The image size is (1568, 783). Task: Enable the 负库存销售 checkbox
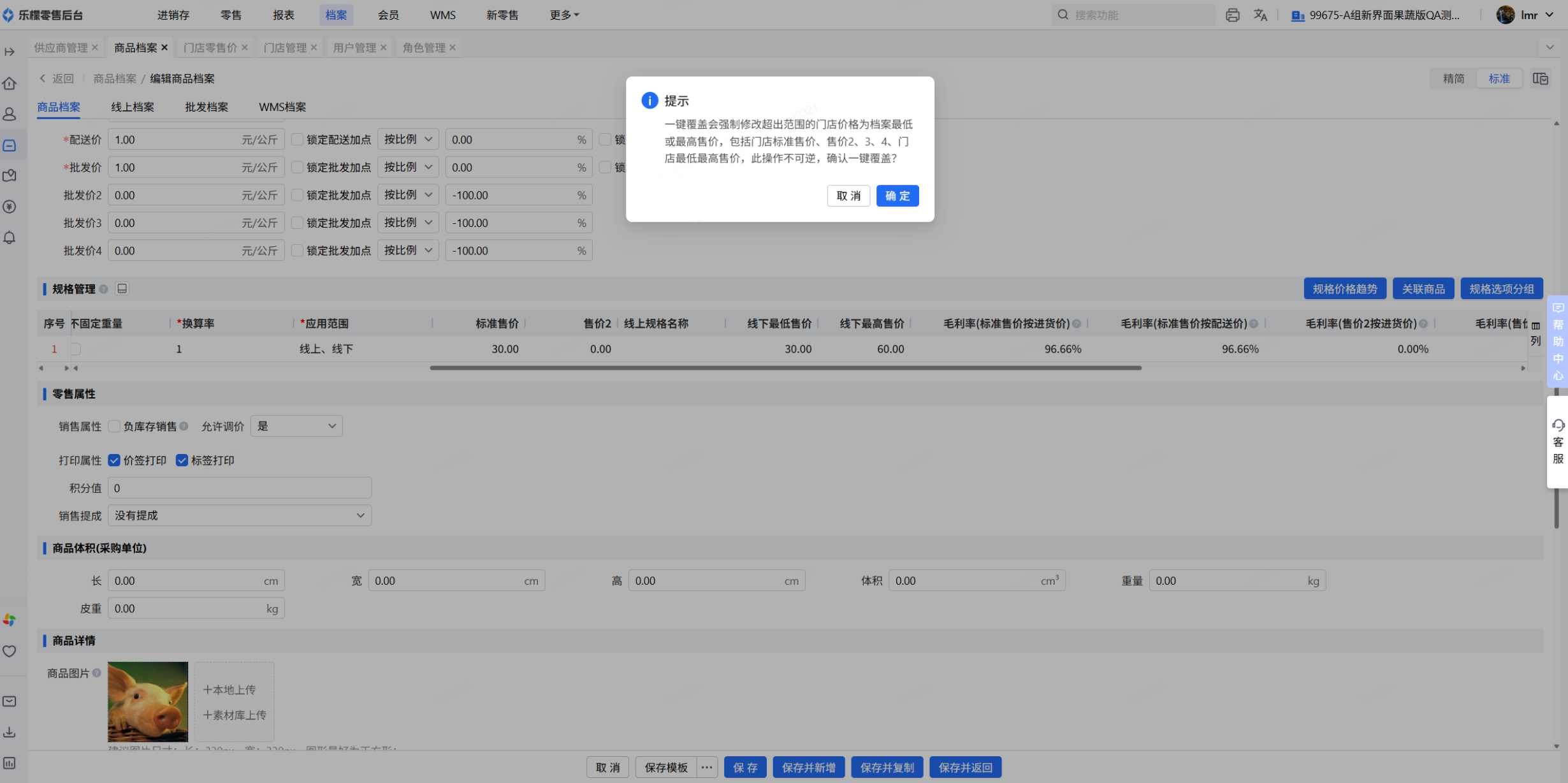(x=114, y=427)
